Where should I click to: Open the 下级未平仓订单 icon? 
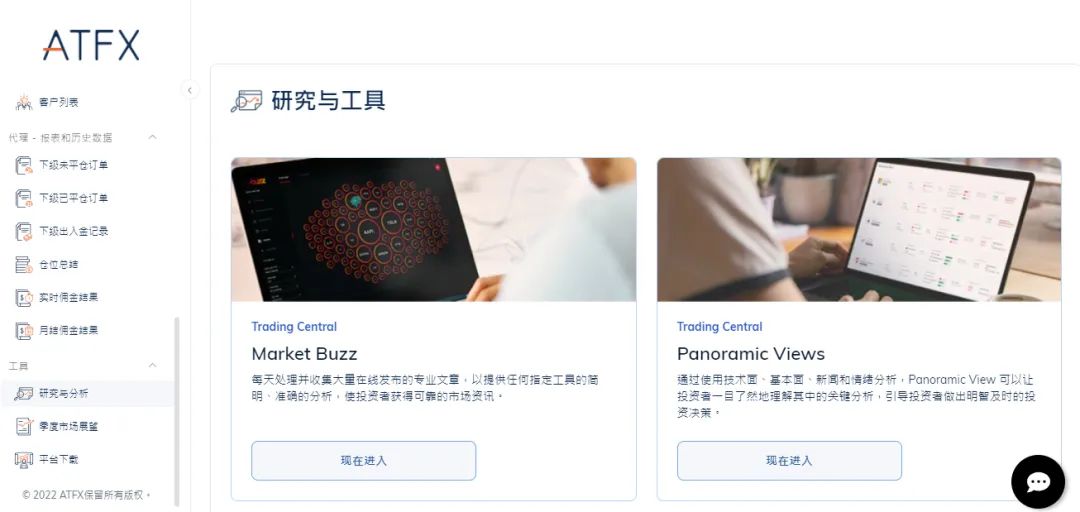click(24, 165)
